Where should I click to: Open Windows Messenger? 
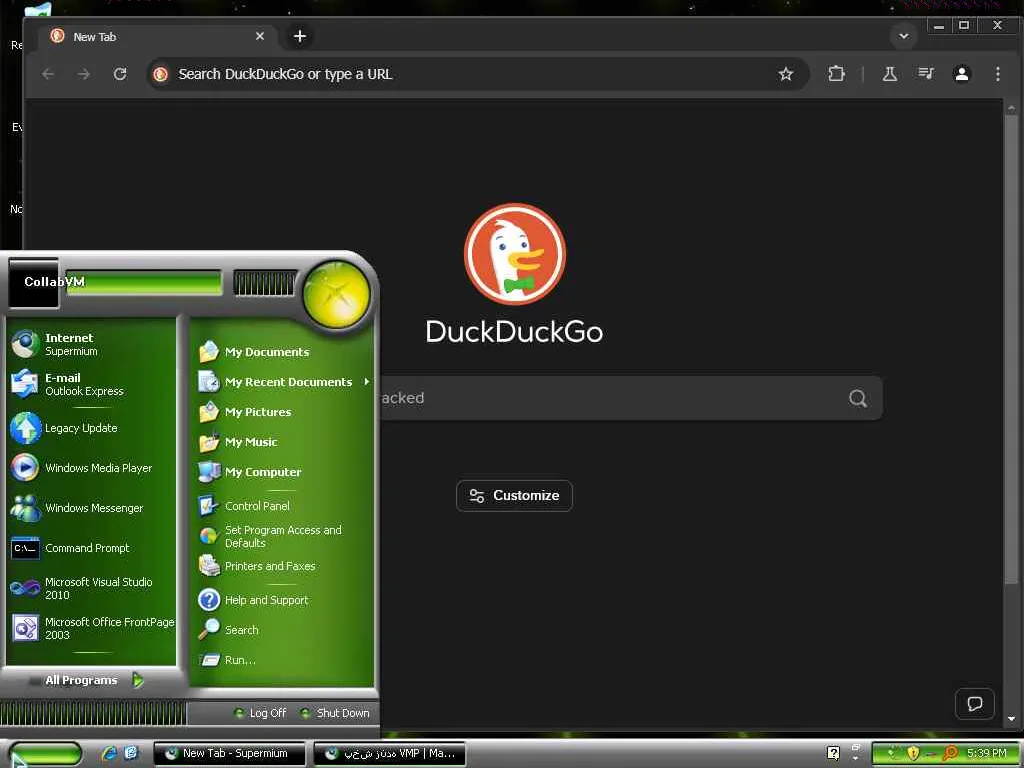coord(91,507)
